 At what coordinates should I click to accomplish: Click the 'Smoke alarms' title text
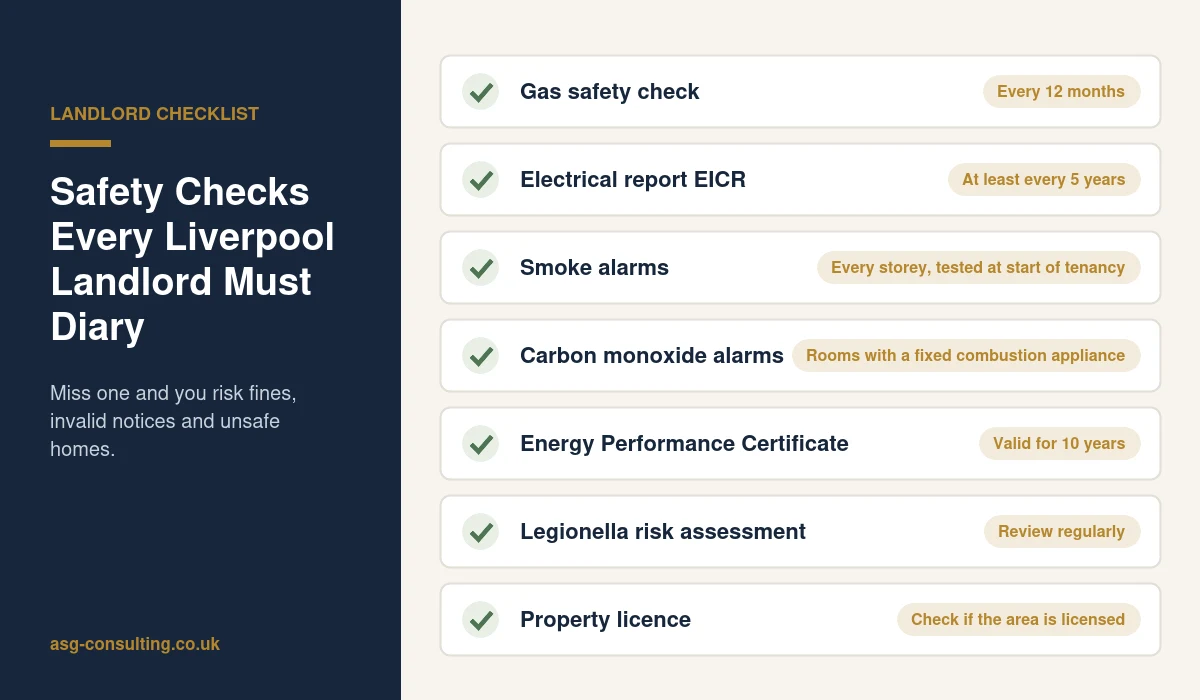click(594, 268)
